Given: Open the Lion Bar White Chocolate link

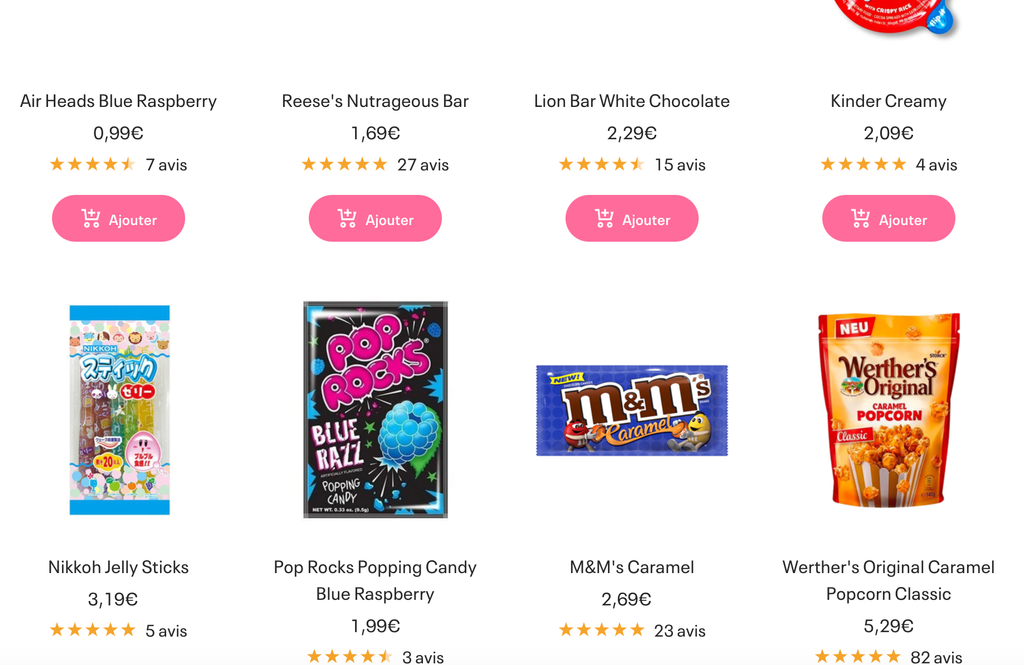Looking at the screenshot, I should tap(632, 101).
